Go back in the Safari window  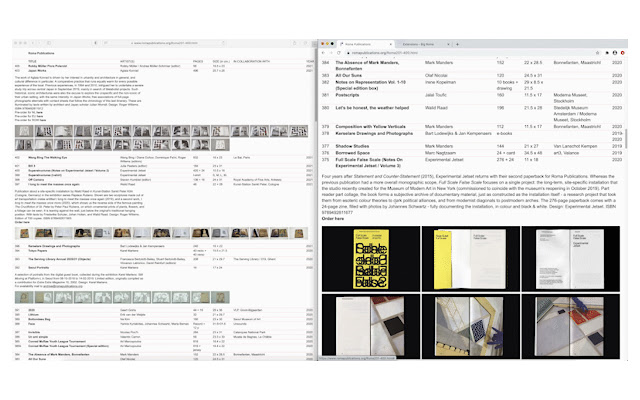coord(33,42)
